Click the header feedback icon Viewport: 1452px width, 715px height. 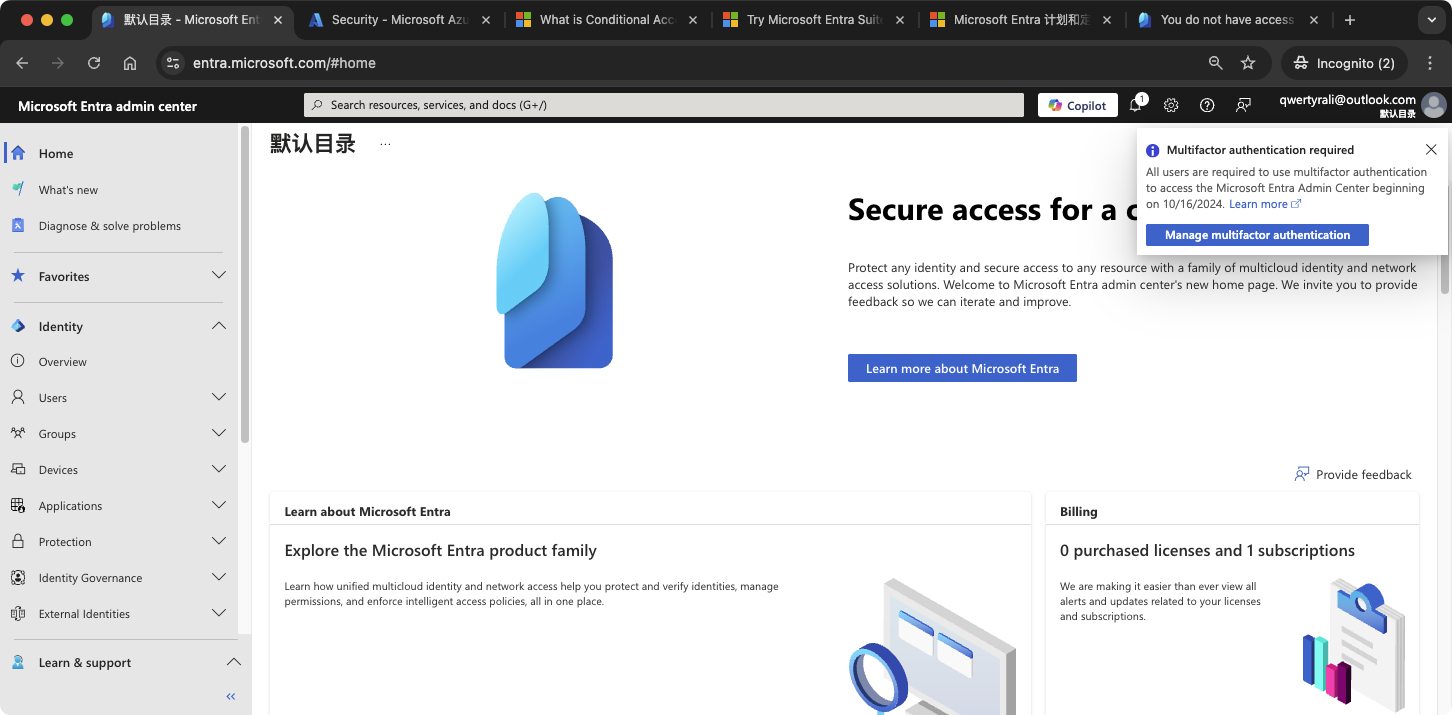pyautogui.click(x=1243, y=105)
